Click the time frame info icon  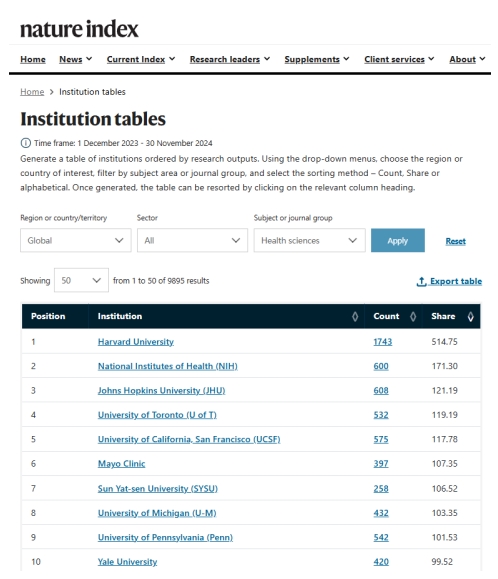pos(25,143)
